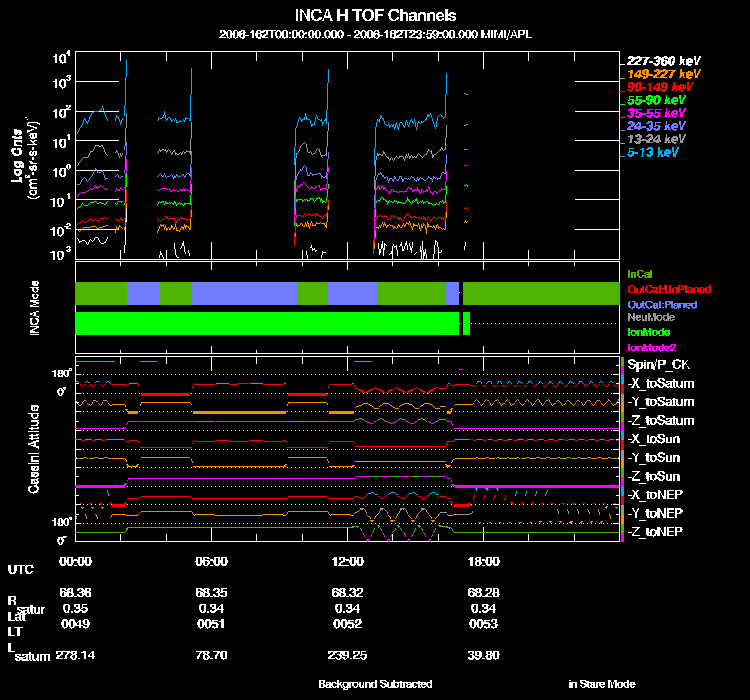
Task: Select the 149-227 keV orange legend entry
Action: click(663, 74)
